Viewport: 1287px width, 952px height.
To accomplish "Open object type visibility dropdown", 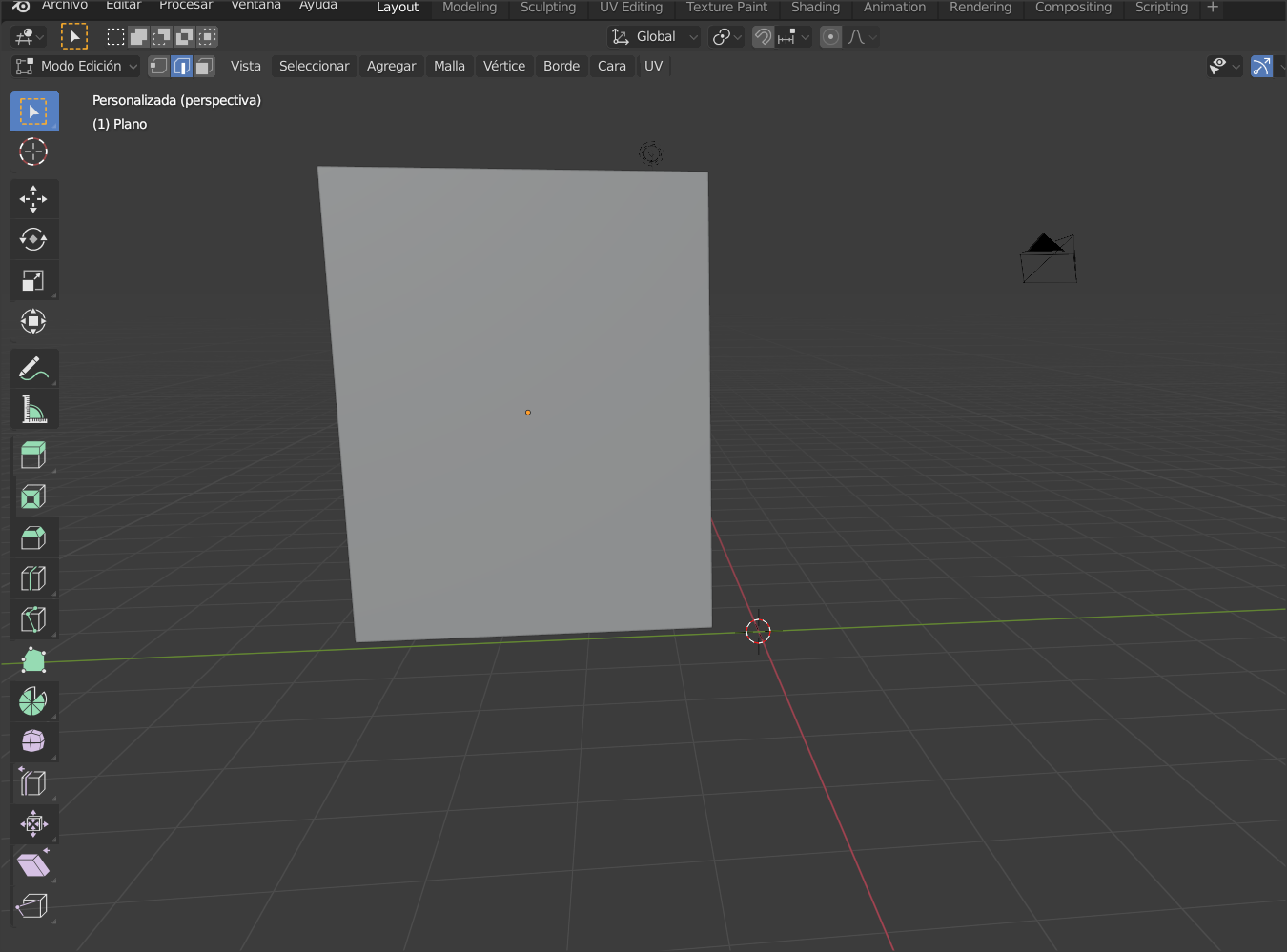I will 1224,66.
